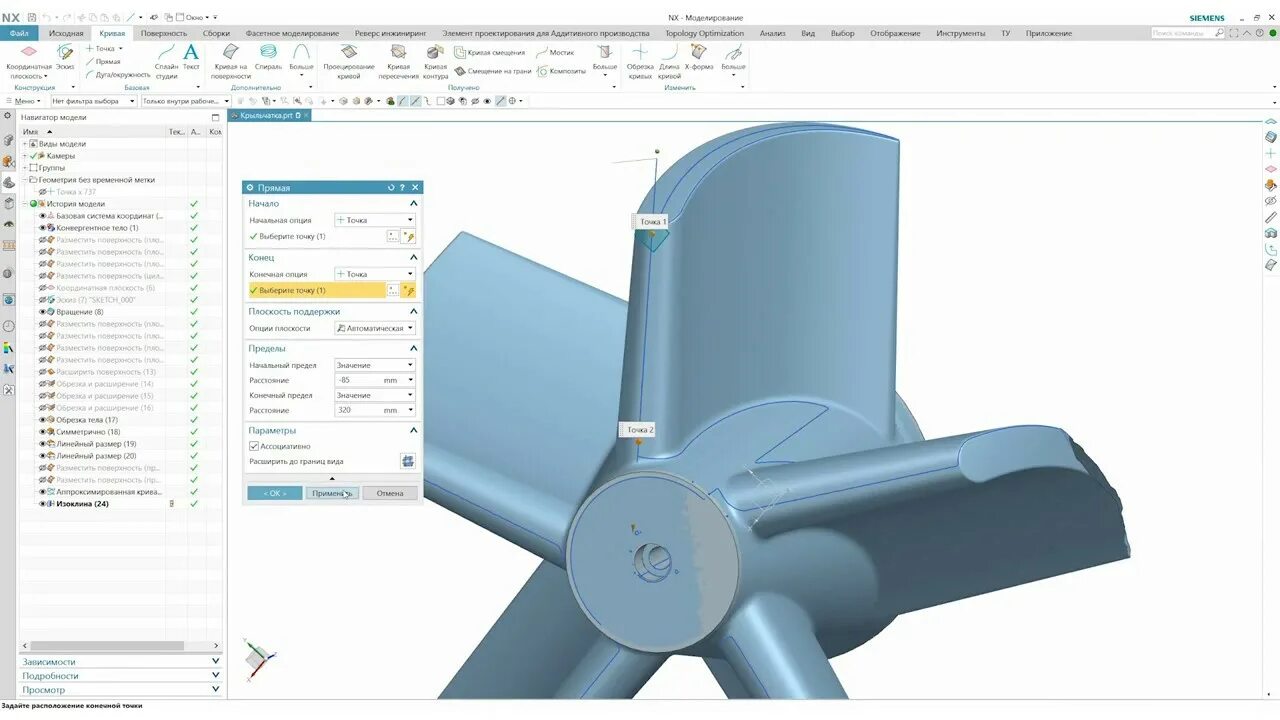This screenshot has width=1280, height=720.
Task: Open Конечная опция dropdown
Action: (x=374, y=274)
